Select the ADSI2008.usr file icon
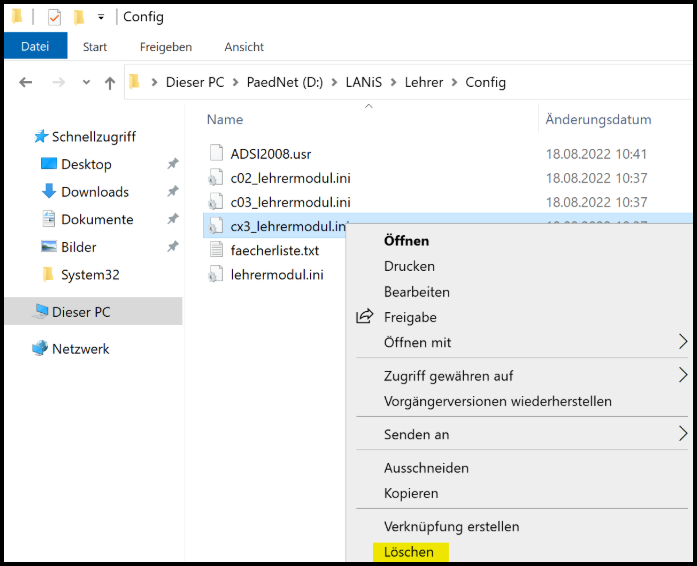 tap(217, 153)
